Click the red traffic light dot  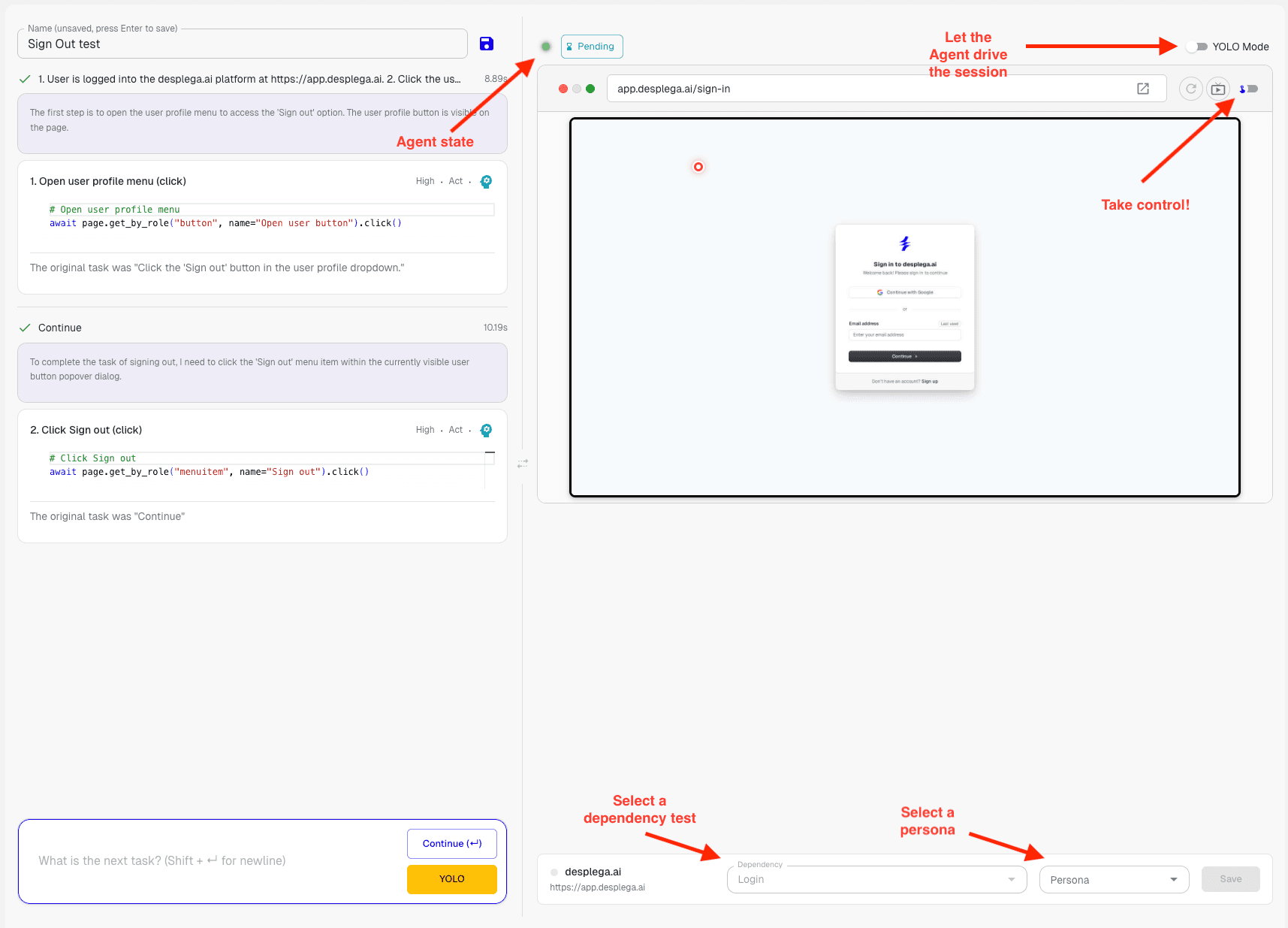pos(563,88)
